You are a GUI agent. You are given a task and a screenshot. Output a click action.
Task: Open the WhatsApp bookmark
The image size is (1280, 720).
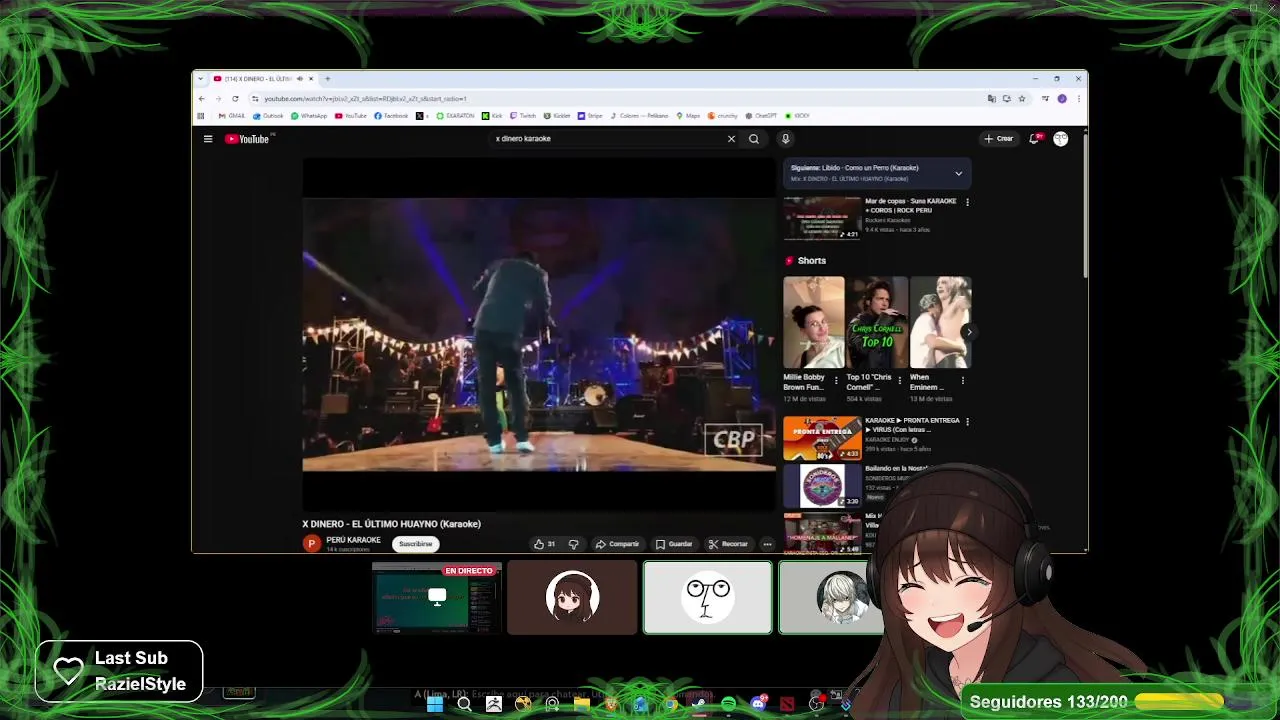308,116
